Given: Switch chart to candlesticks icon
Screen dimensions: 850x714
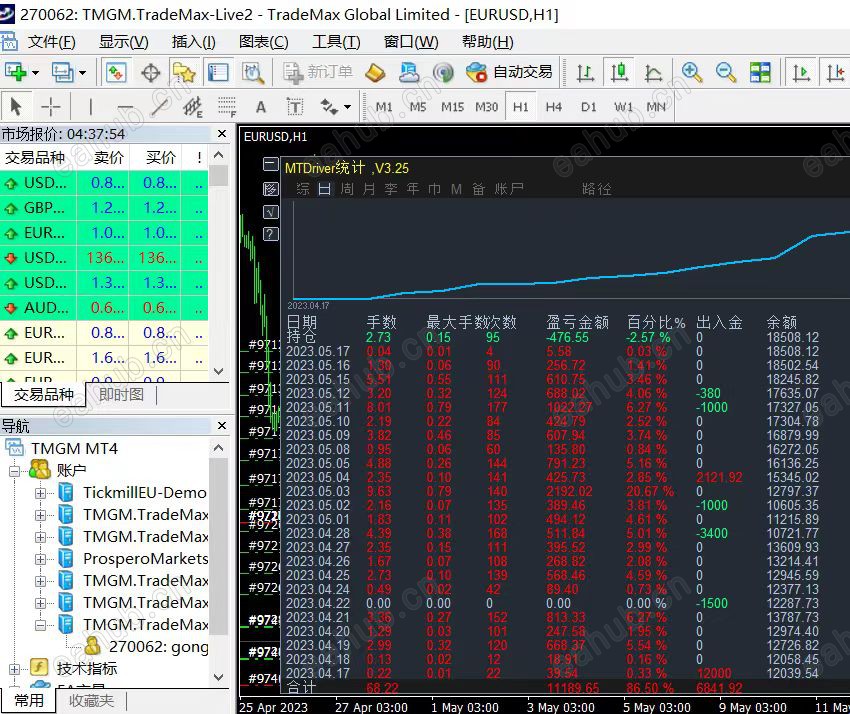Looking at the screenshot, I should tap(619, 72).
